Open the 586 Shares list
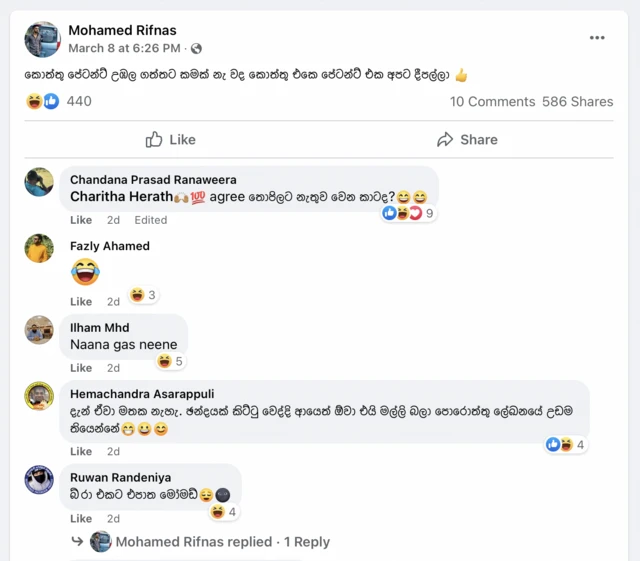Screen dimensions: 640x561 [x=577, y=101]
